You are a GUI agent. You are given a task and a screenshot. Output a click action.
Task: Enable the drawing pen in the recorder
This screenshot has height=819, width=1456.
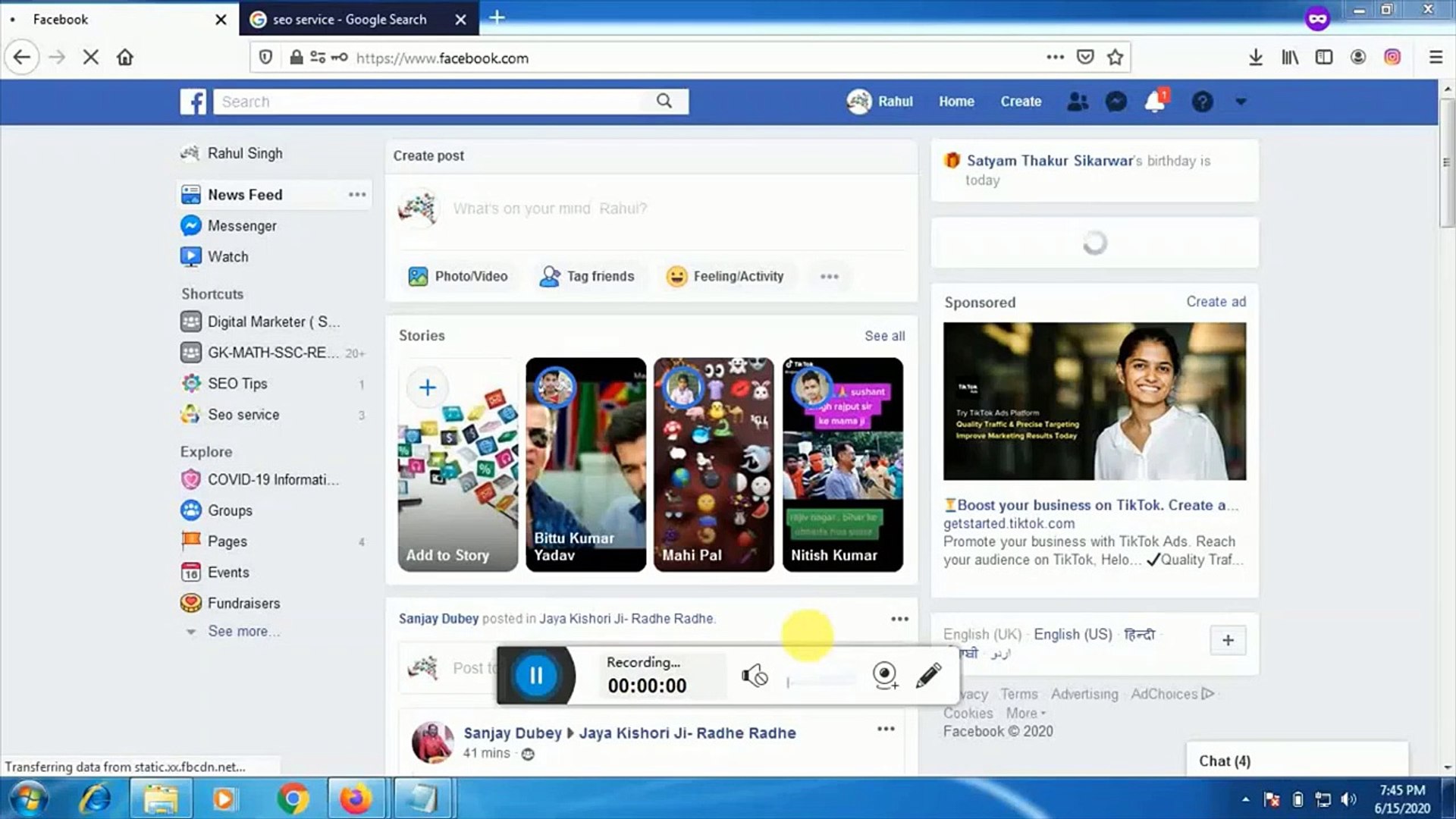coord(928,674)
